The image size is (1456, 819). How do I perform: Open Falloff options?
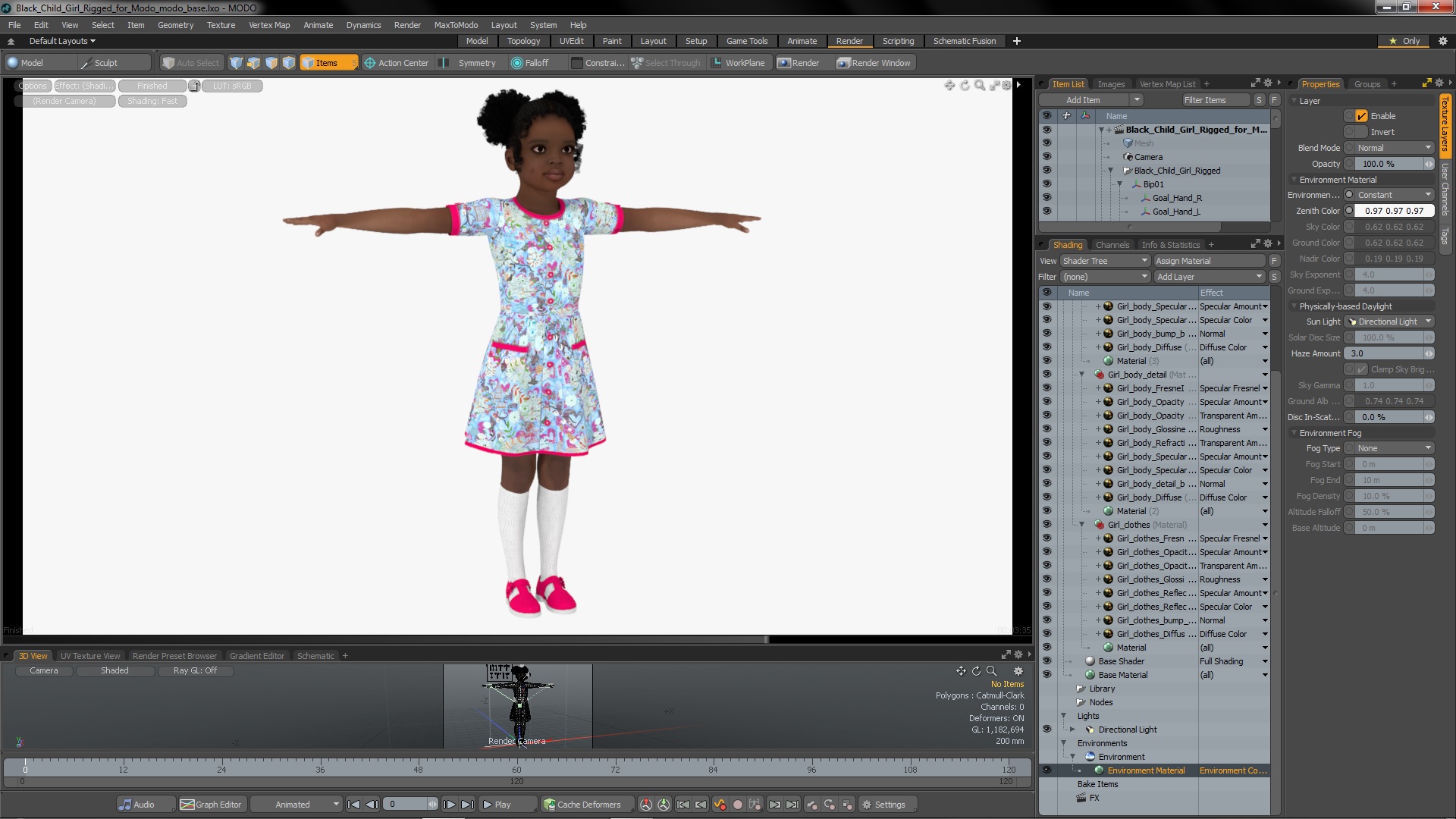tap(531, 63)
